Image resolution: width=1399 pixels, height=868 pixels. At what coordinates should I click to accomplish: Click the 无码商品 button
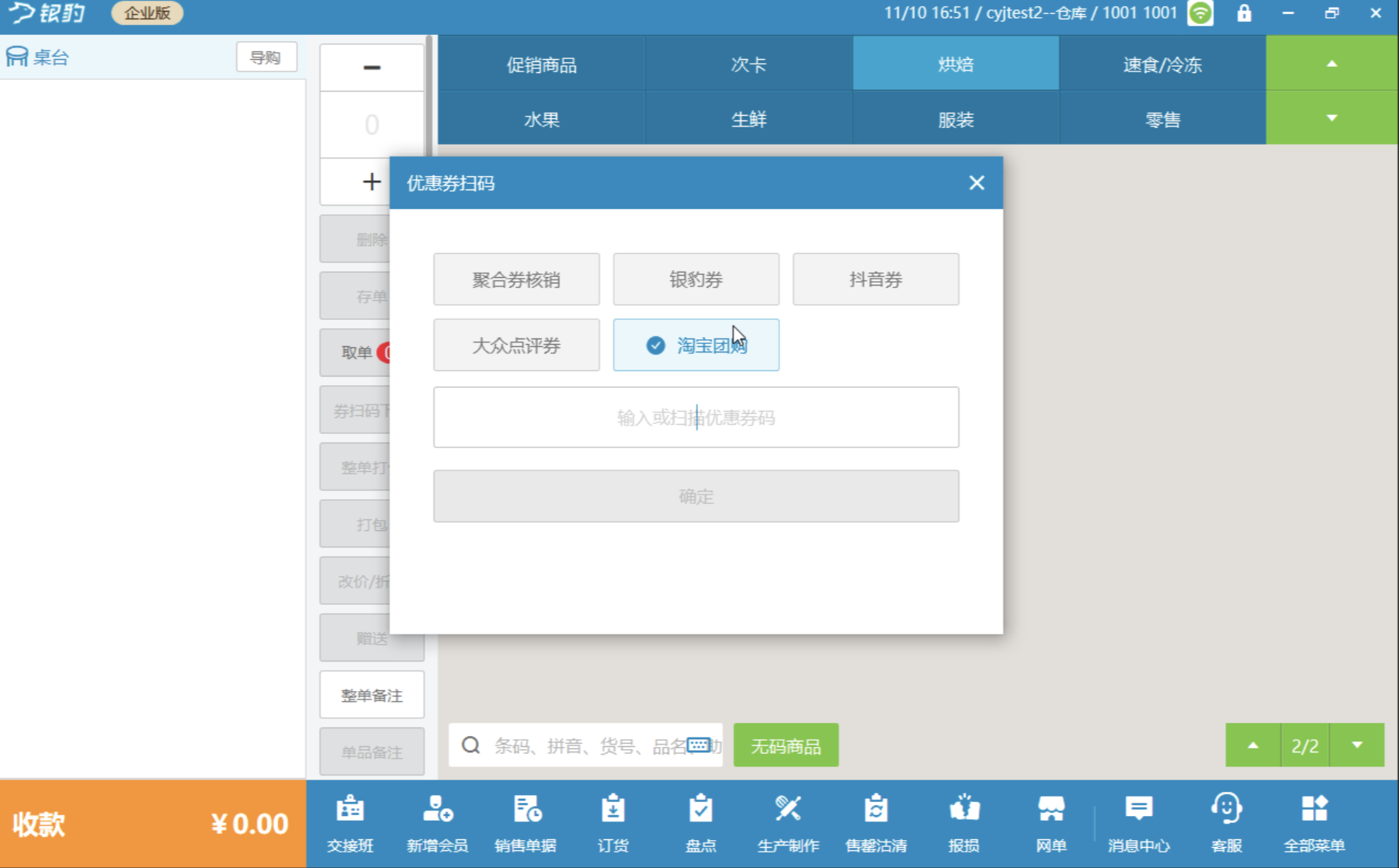tap(786, 746)
